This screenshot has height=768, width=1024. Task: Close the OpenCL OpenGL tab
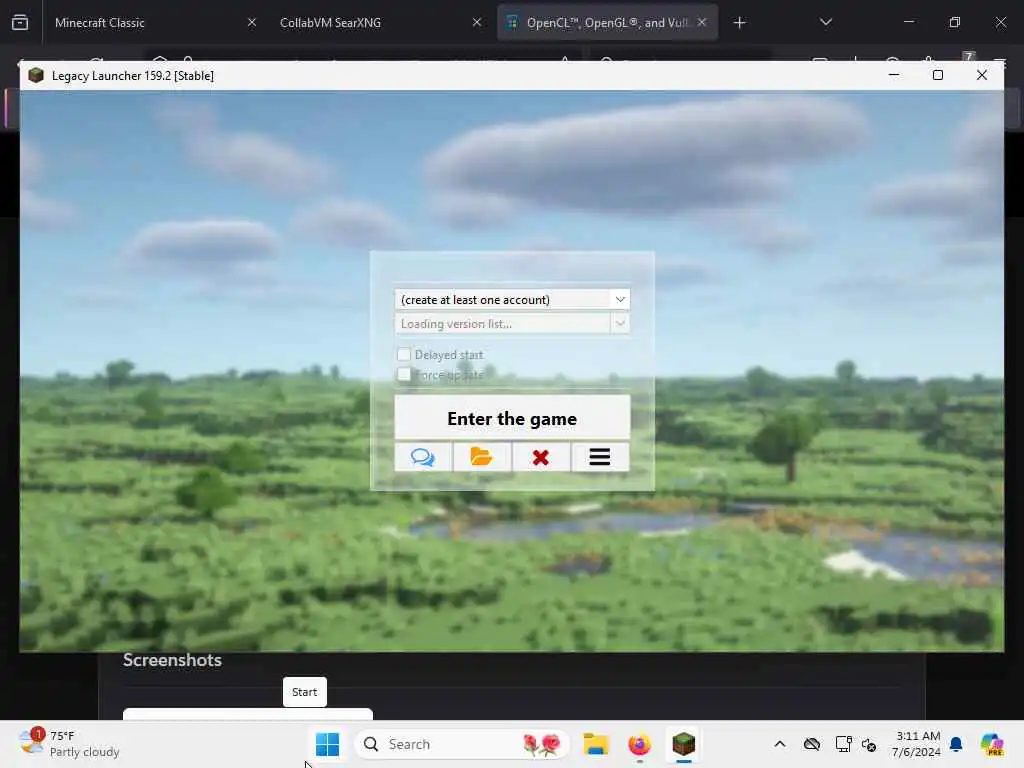(702, 23)
